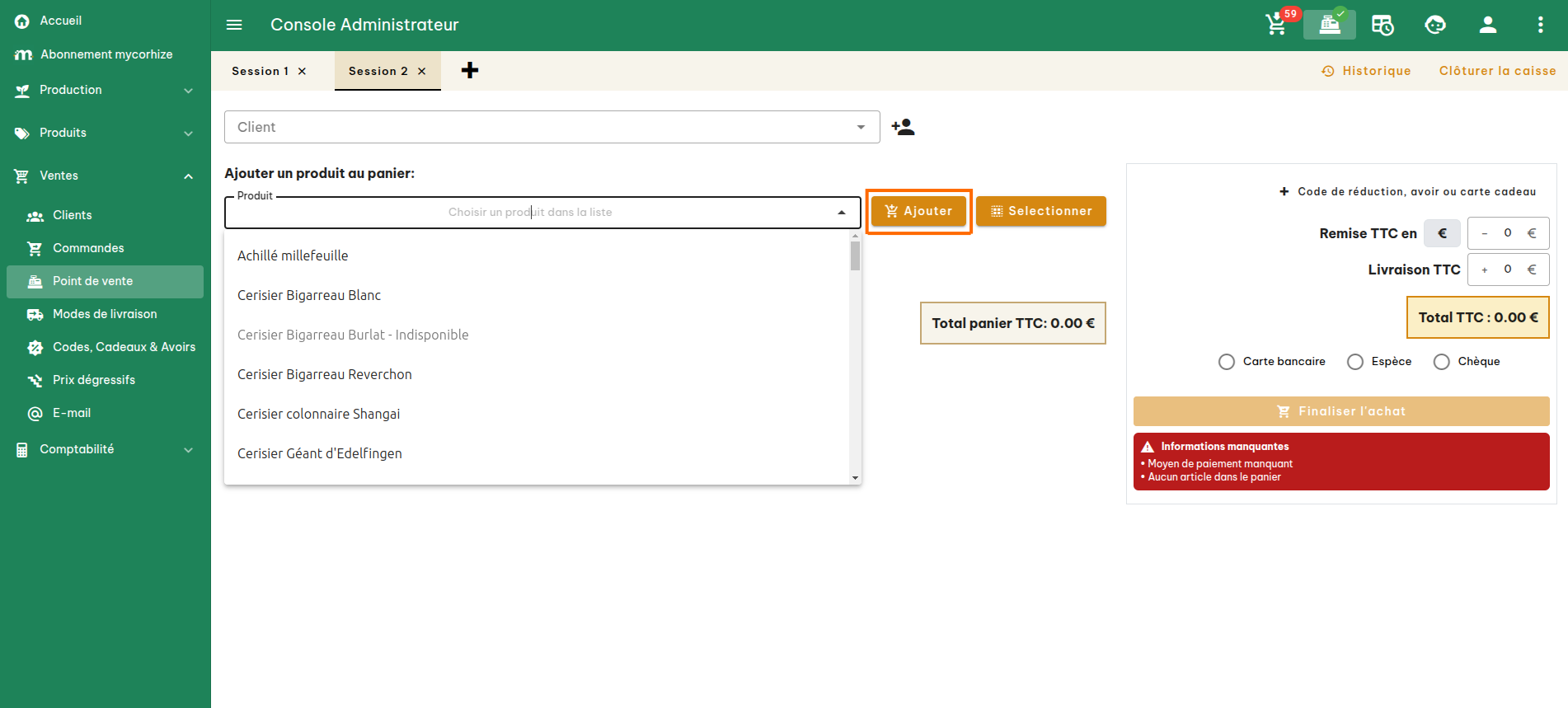
Task: Add a Code de réduction, avoir ou carte cadeau
Action: (x=1407, y=191)
